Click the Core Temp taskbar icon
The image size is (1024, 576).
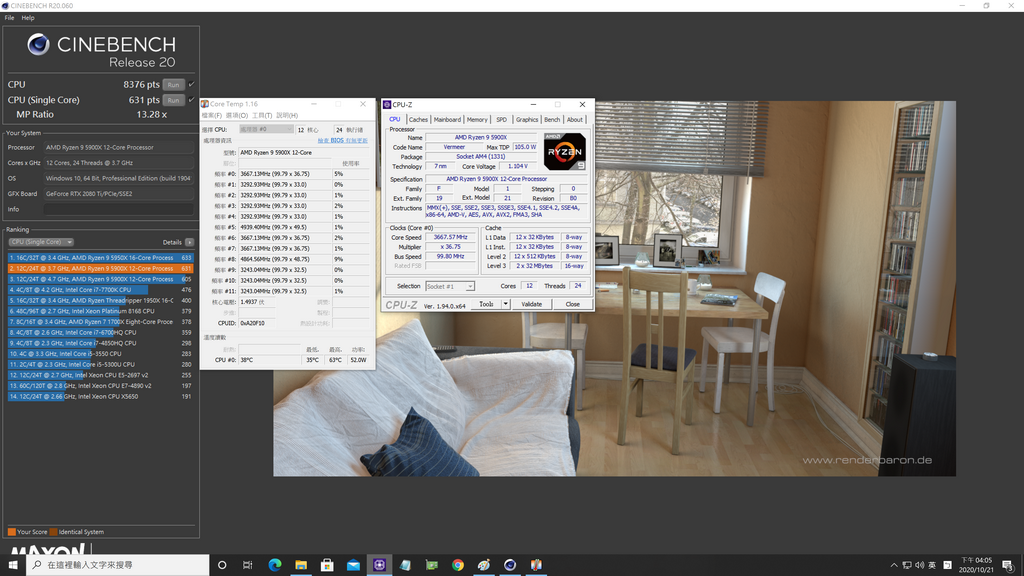[x=536, y=565]
